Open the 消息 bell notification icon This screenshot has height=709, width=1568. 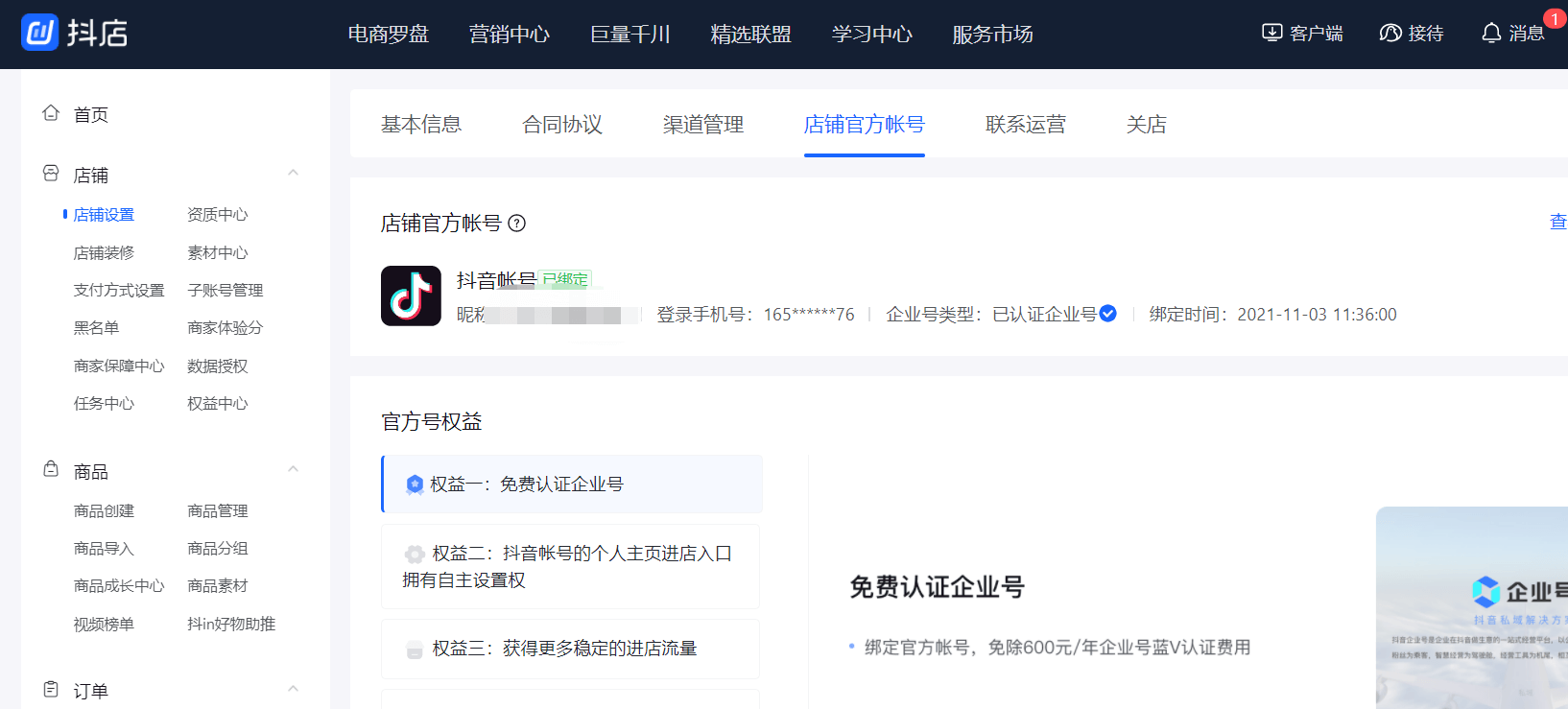(x=1491, y=33)
